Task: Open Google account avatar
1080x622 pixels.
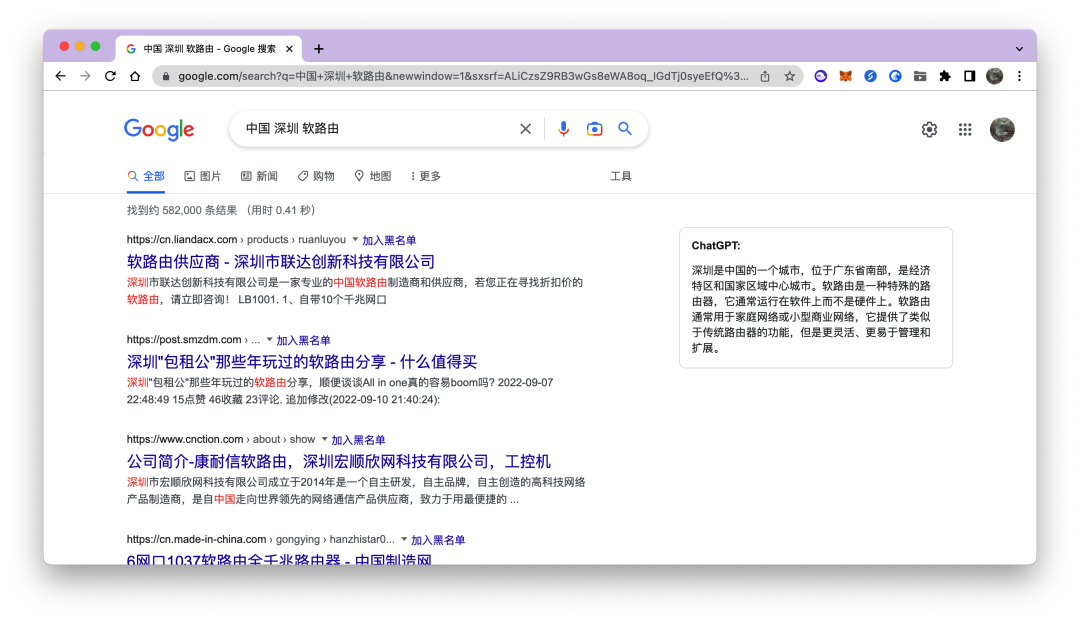Action: click(1002, 129)
